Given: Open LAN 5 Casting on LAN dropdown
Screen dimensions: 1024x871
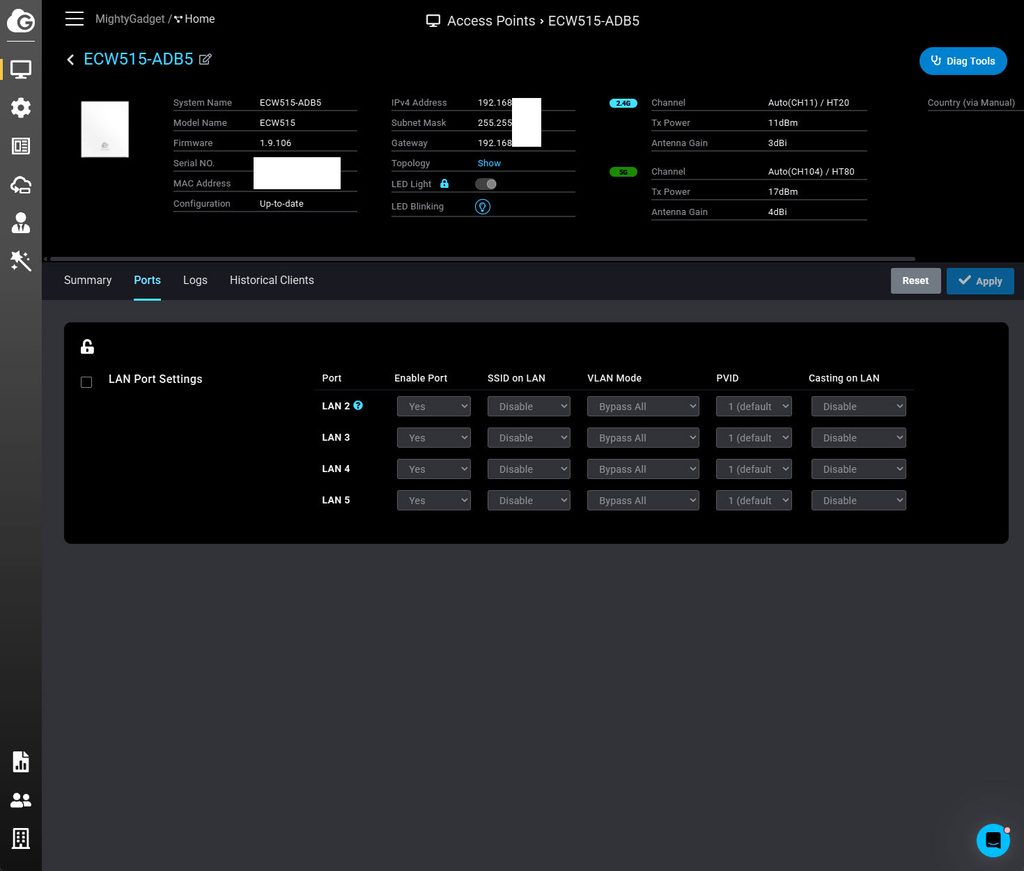Looking at the screenshot, I should tap(858, 500).
